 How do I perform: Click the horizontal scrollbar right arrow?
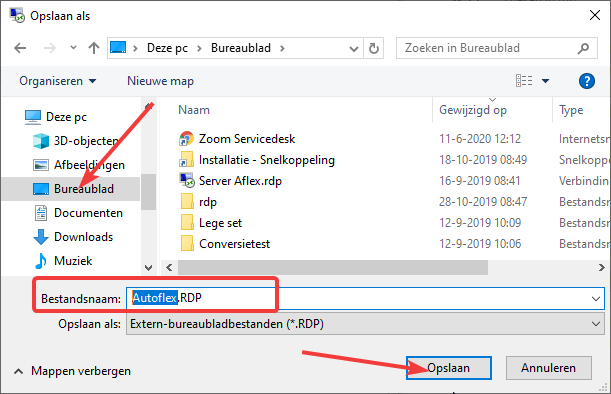click(x=601, y=268)
